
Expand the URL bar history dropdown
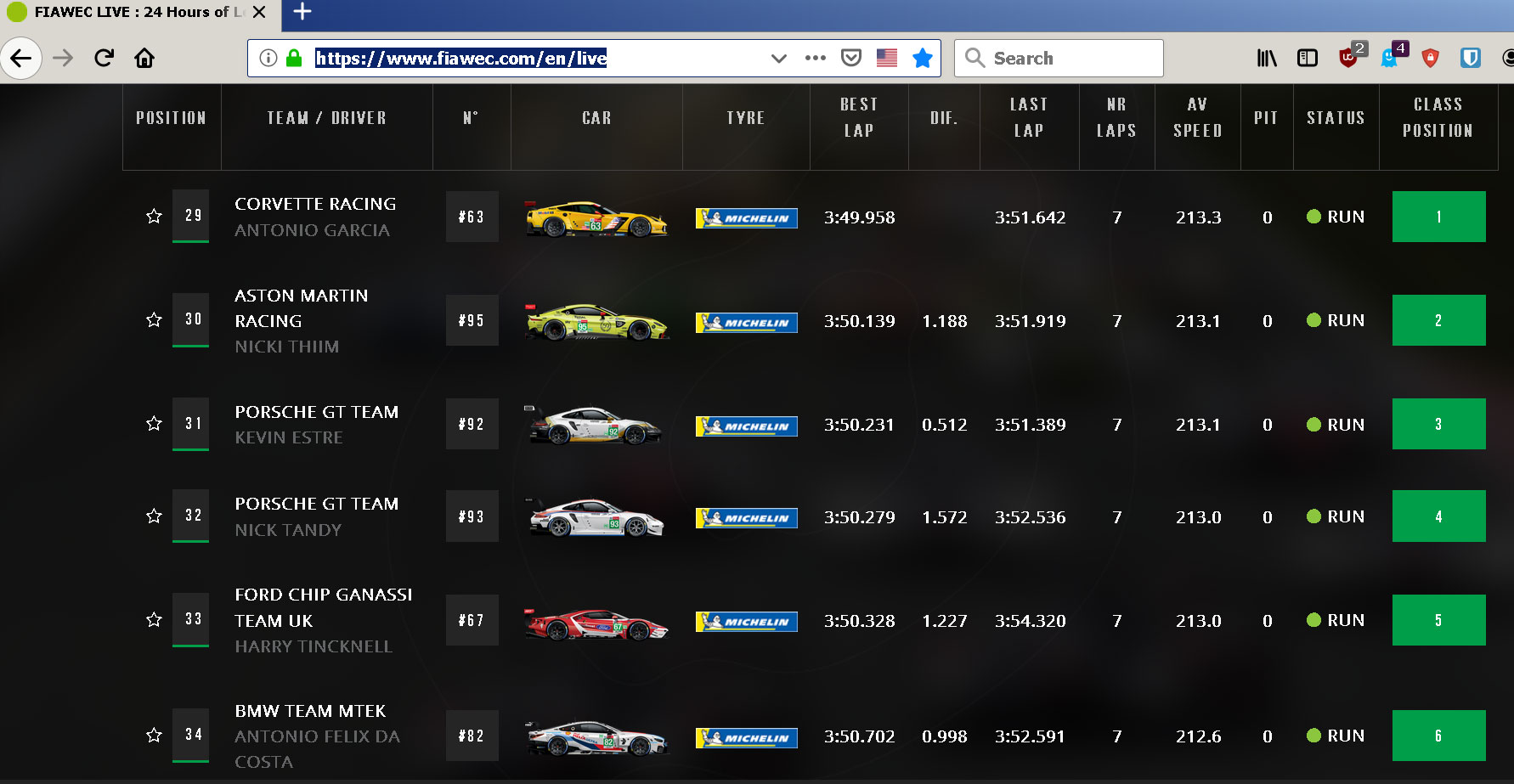(x=778, y=59)
